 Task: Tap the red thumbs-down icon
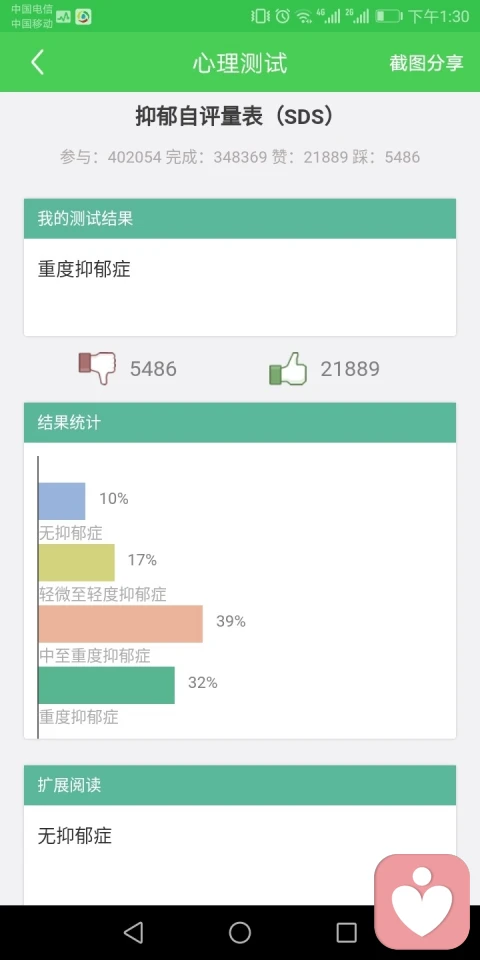[97, 368]
